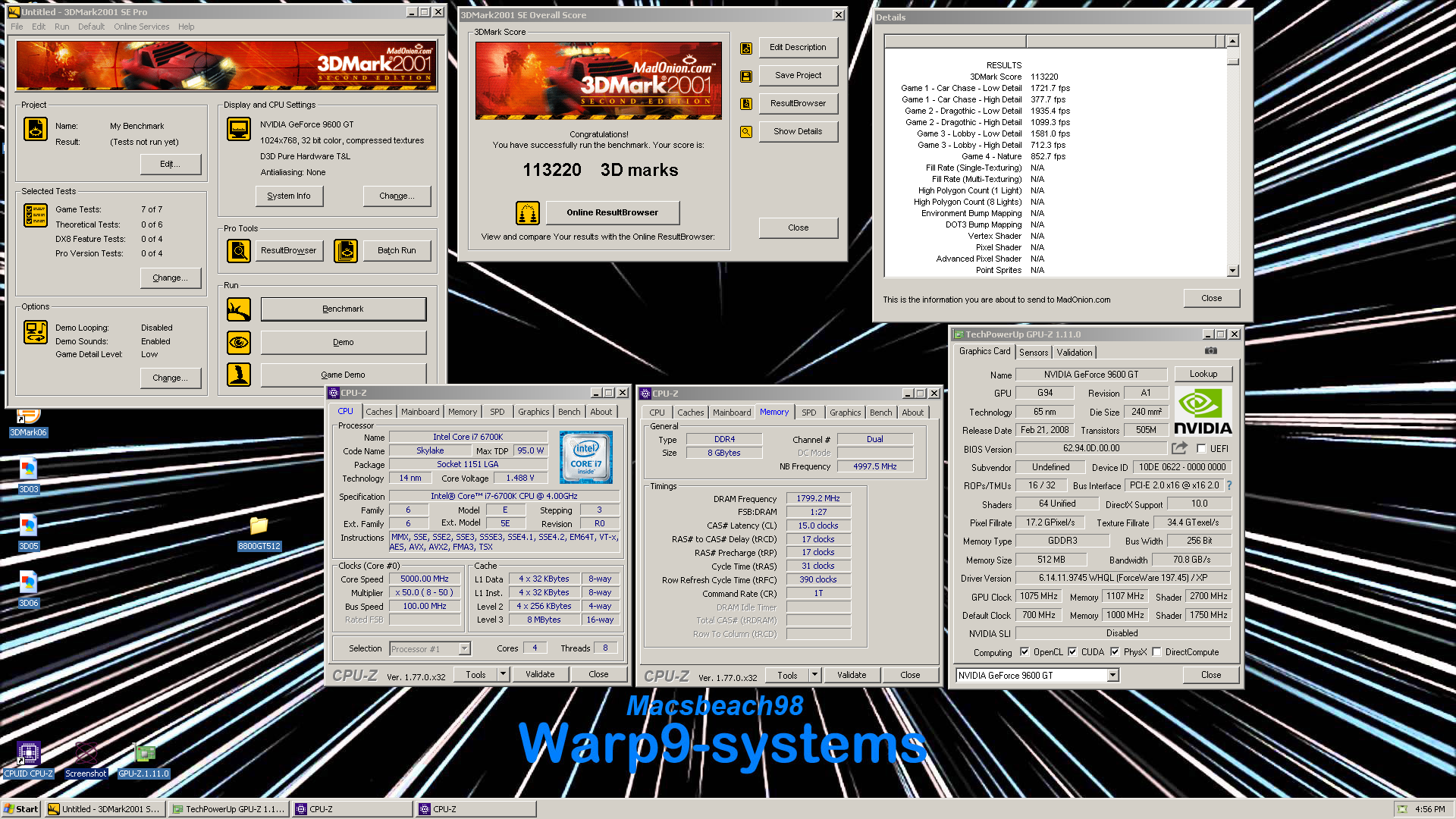The height and width of the screenshot is (819, 1456).
Task: Click the Save Project floppy icon
Action: pyautogui.click(x=746, y=77)
